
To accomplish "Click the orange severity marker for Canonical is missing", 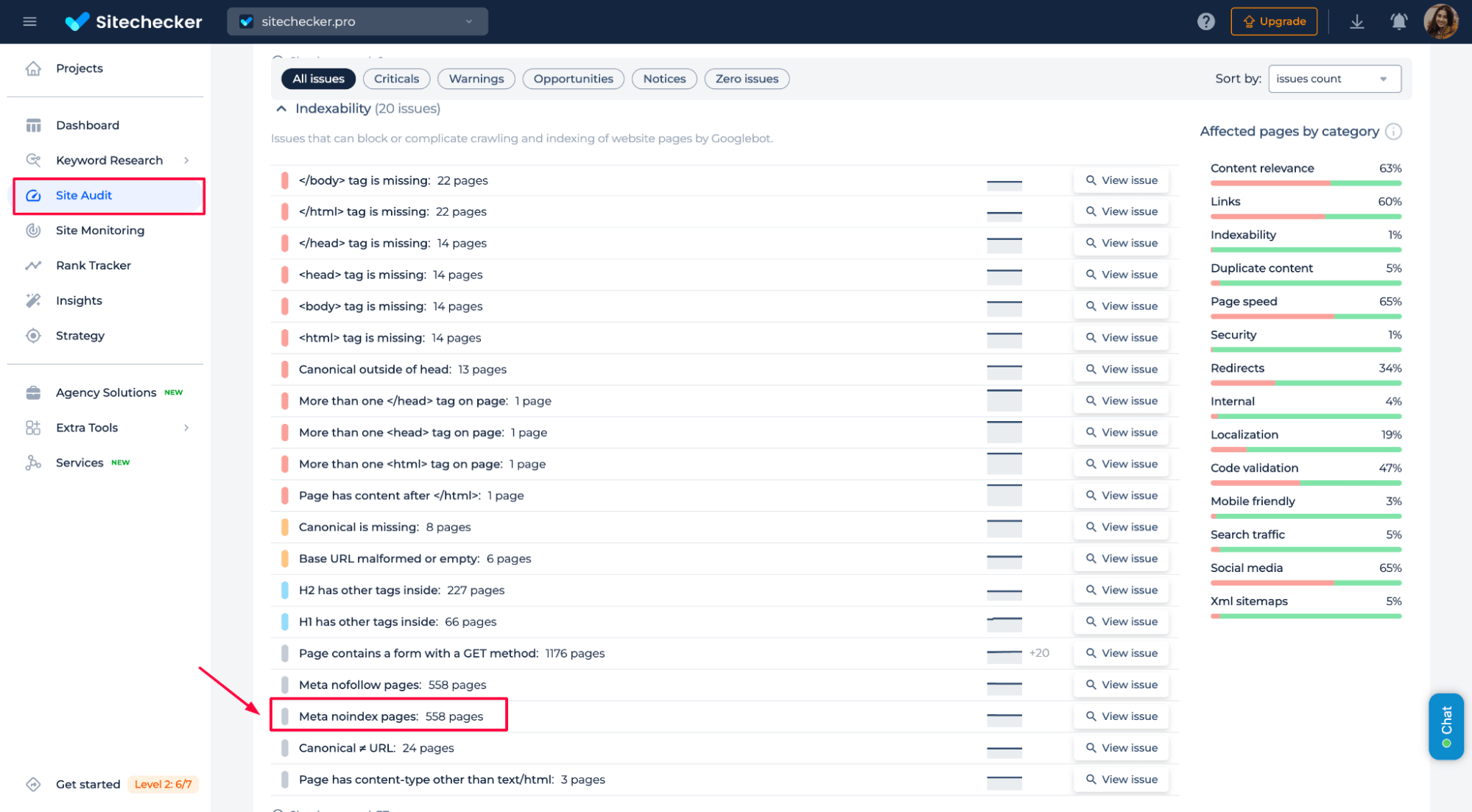I will pos(285,527).
